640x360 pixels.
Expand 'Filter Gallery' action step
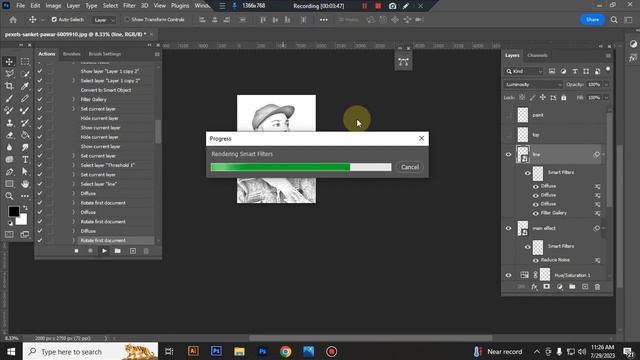pos(74,100)
